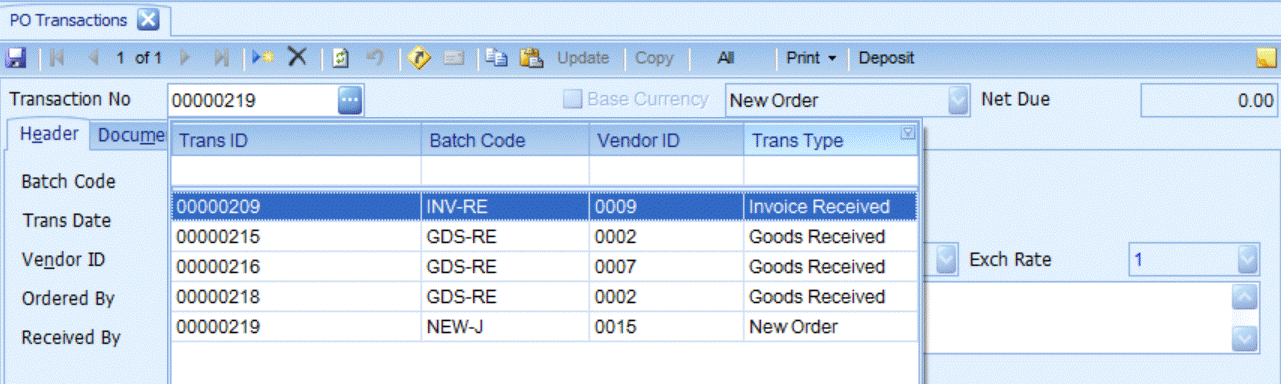The width and height of the screenshot is (1282, 384).
Task: Click the Deposit button
Action: coord(886,58)
